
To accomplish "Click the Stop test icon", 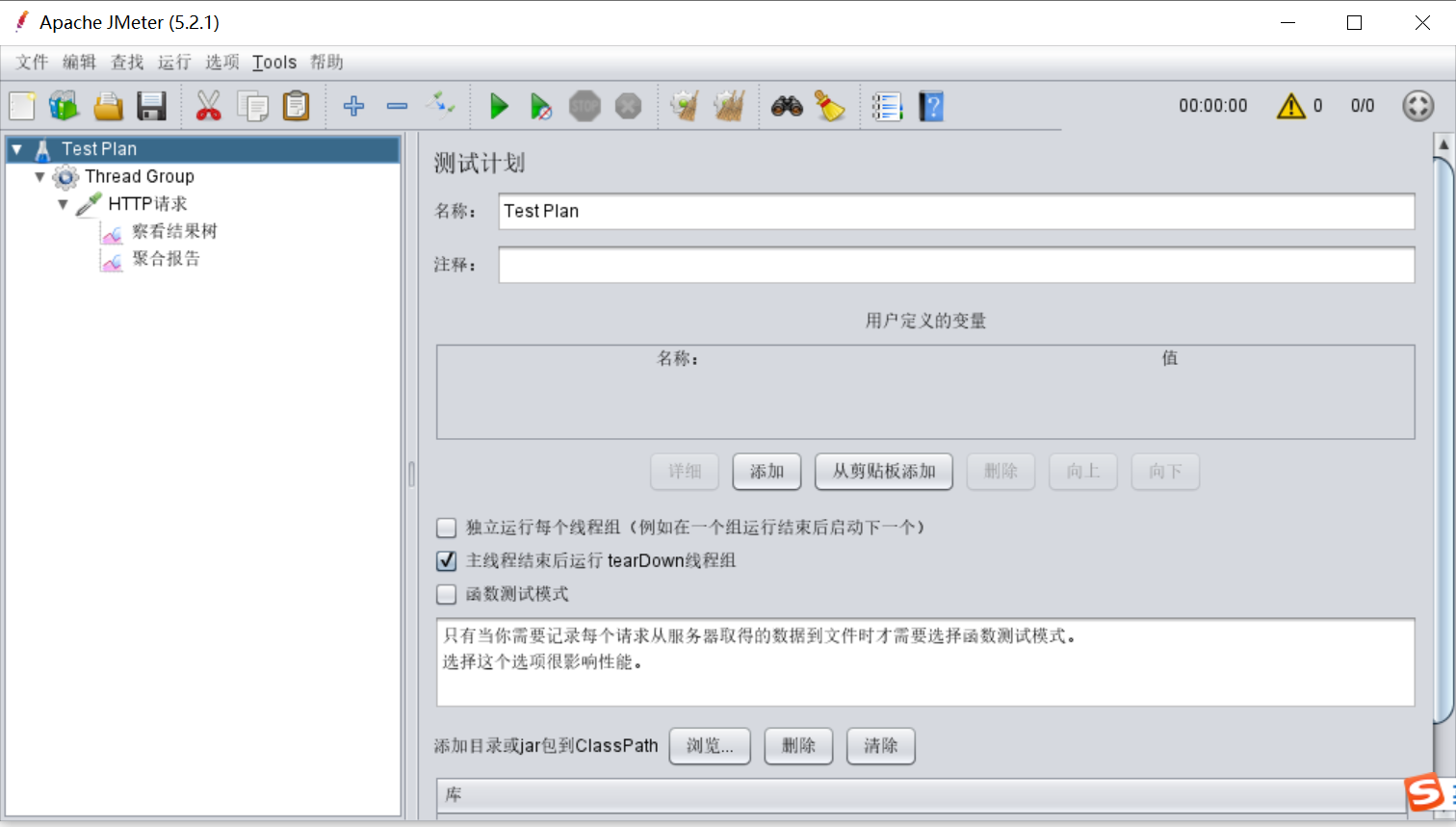I will [585, 106].
